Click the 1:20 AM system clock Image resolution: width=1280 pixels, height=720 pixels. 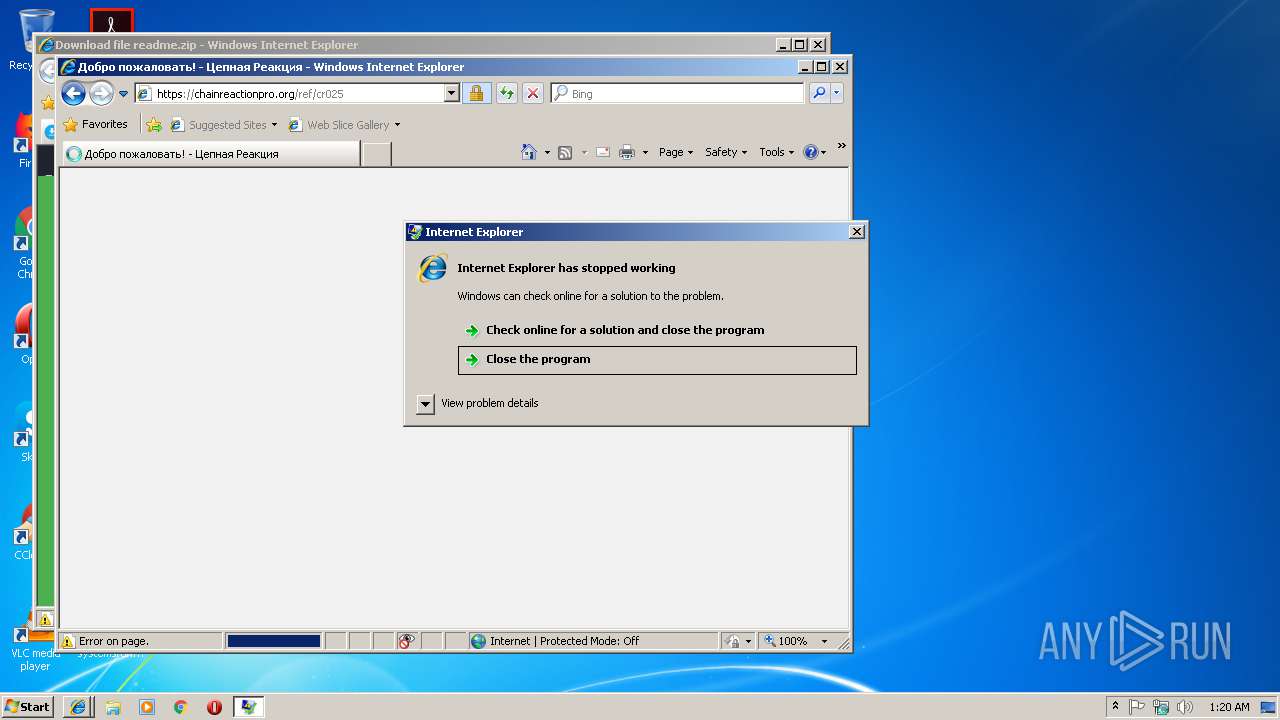point(1229,707)
